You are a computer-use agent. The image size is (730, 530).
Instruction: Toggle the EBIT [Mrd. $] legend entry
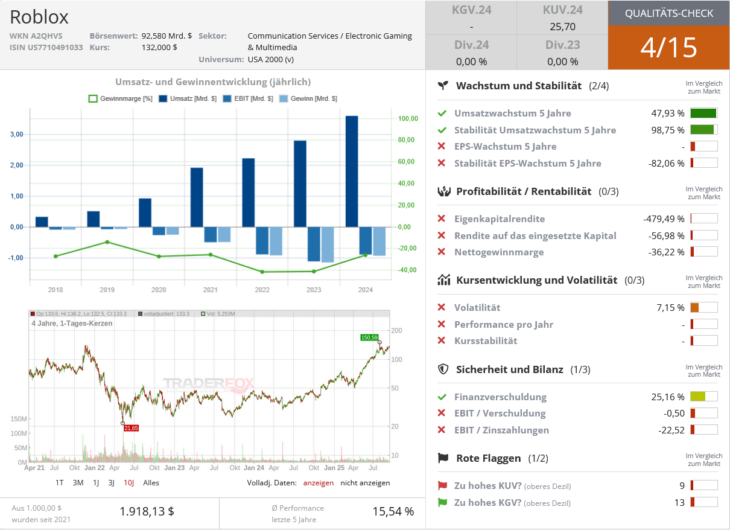pos(248,99)
